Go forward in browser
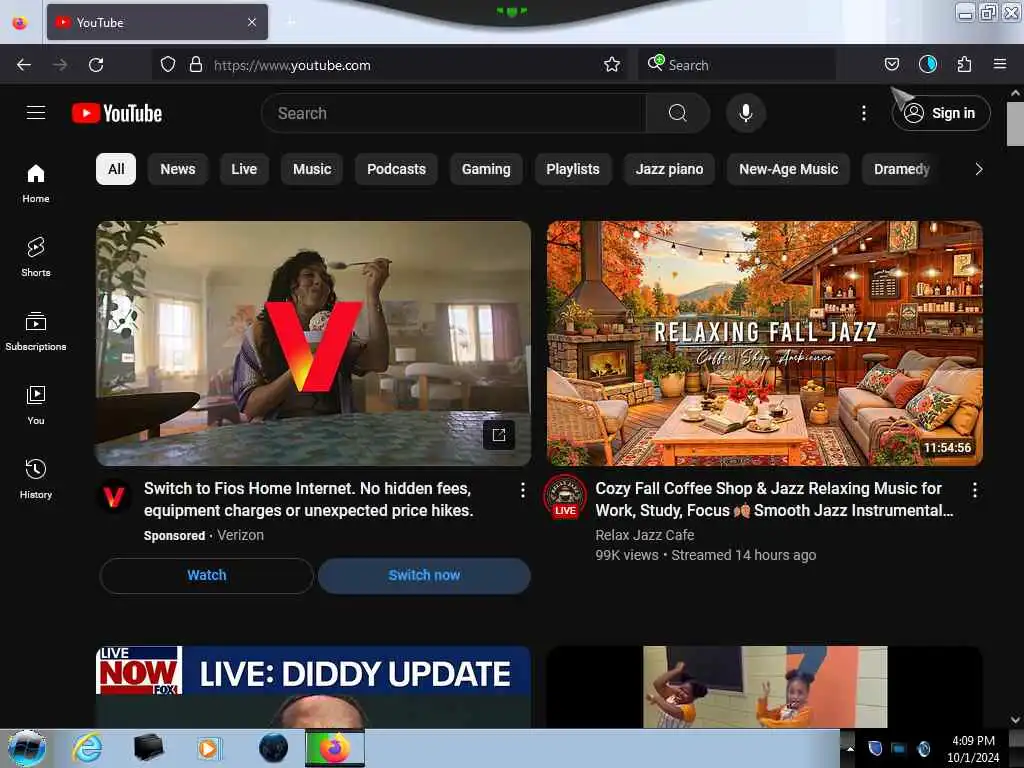 (60, 65)
